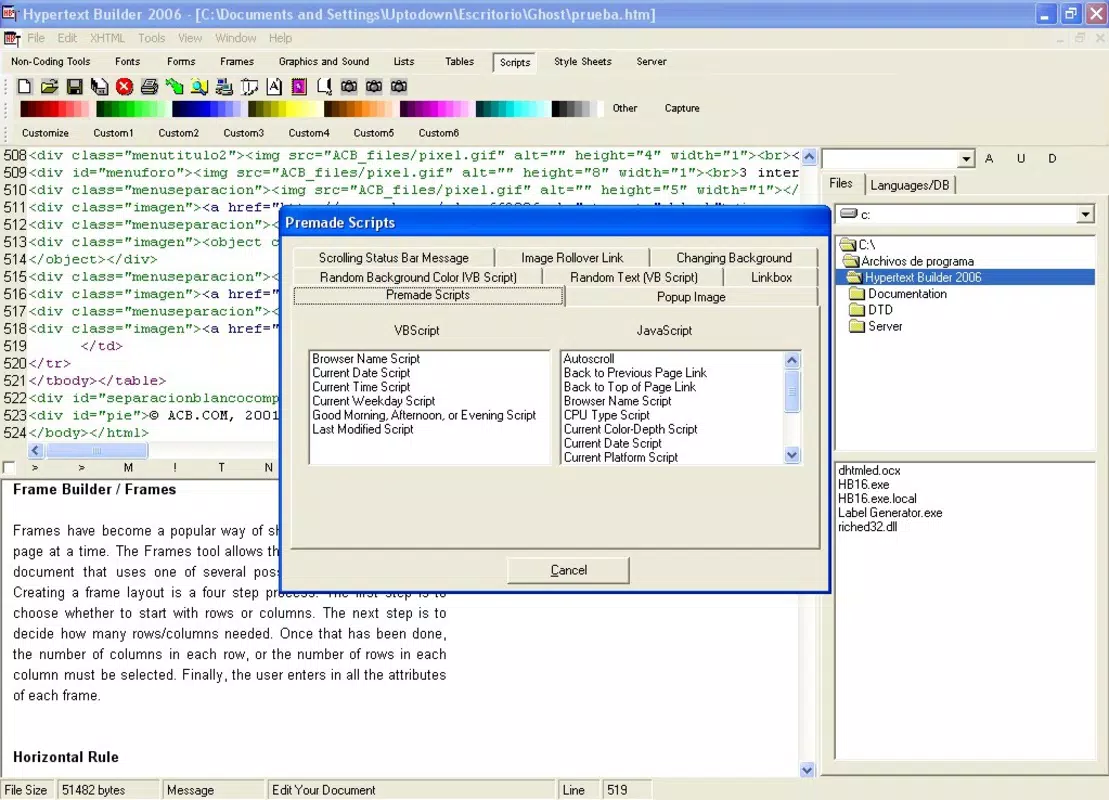Select Autoscroll in the JavaScript list
This screenshot has height=800, width=1109.
coord(588,359)
